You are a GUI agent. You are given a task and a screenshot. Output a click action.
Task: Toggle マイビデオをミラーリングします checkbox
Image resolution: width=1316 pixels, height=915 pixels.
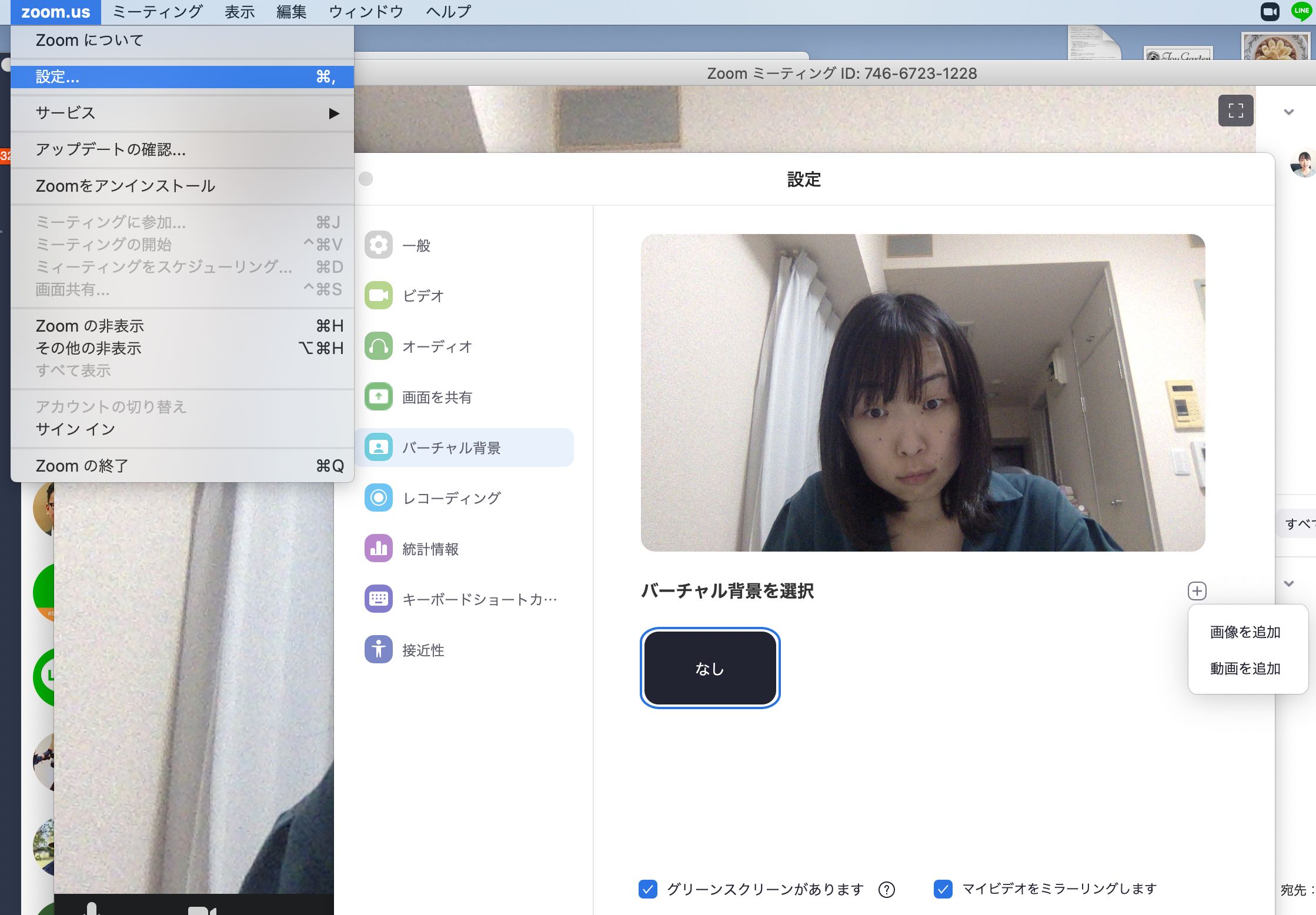(943, 889)
